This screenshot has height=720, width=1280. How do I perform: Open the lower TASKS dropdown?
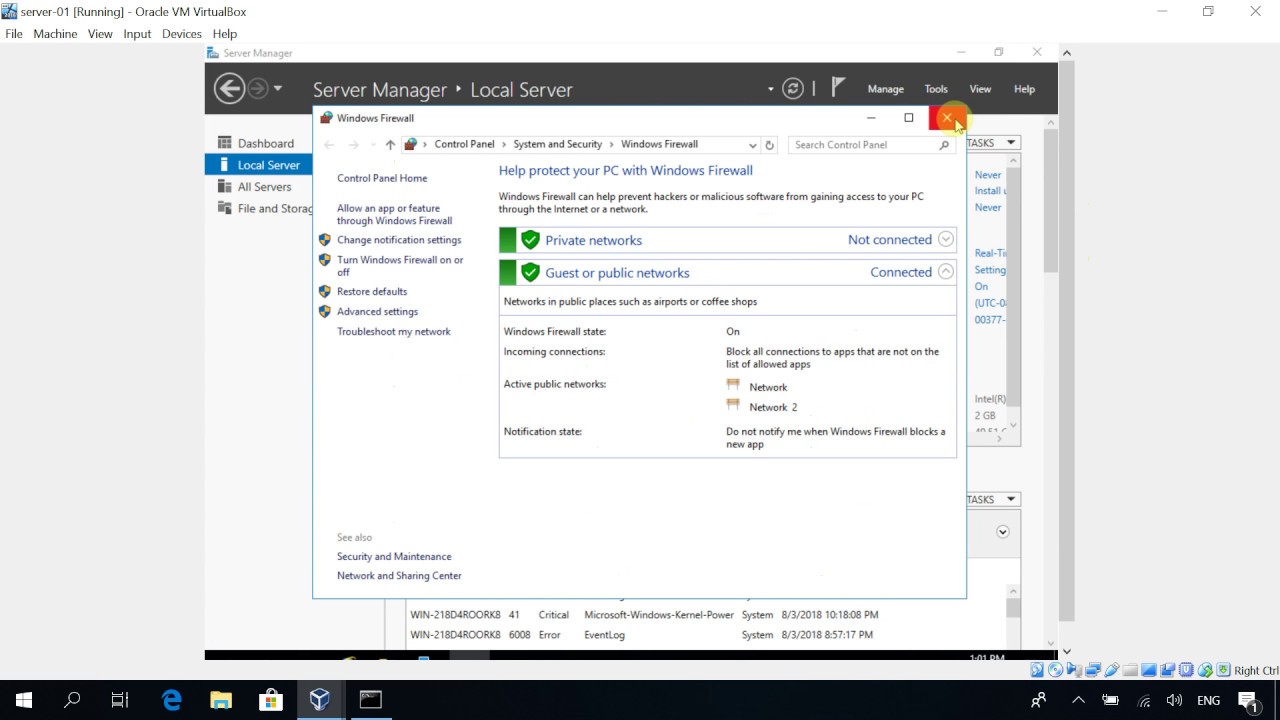coord(992,499)
